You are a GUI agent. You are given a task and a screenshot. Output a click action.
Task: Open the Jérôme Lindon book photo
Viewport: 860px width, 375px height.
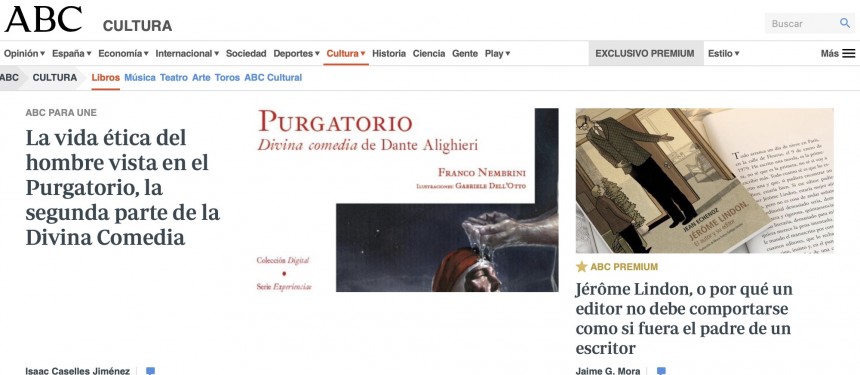coord(705,180)
